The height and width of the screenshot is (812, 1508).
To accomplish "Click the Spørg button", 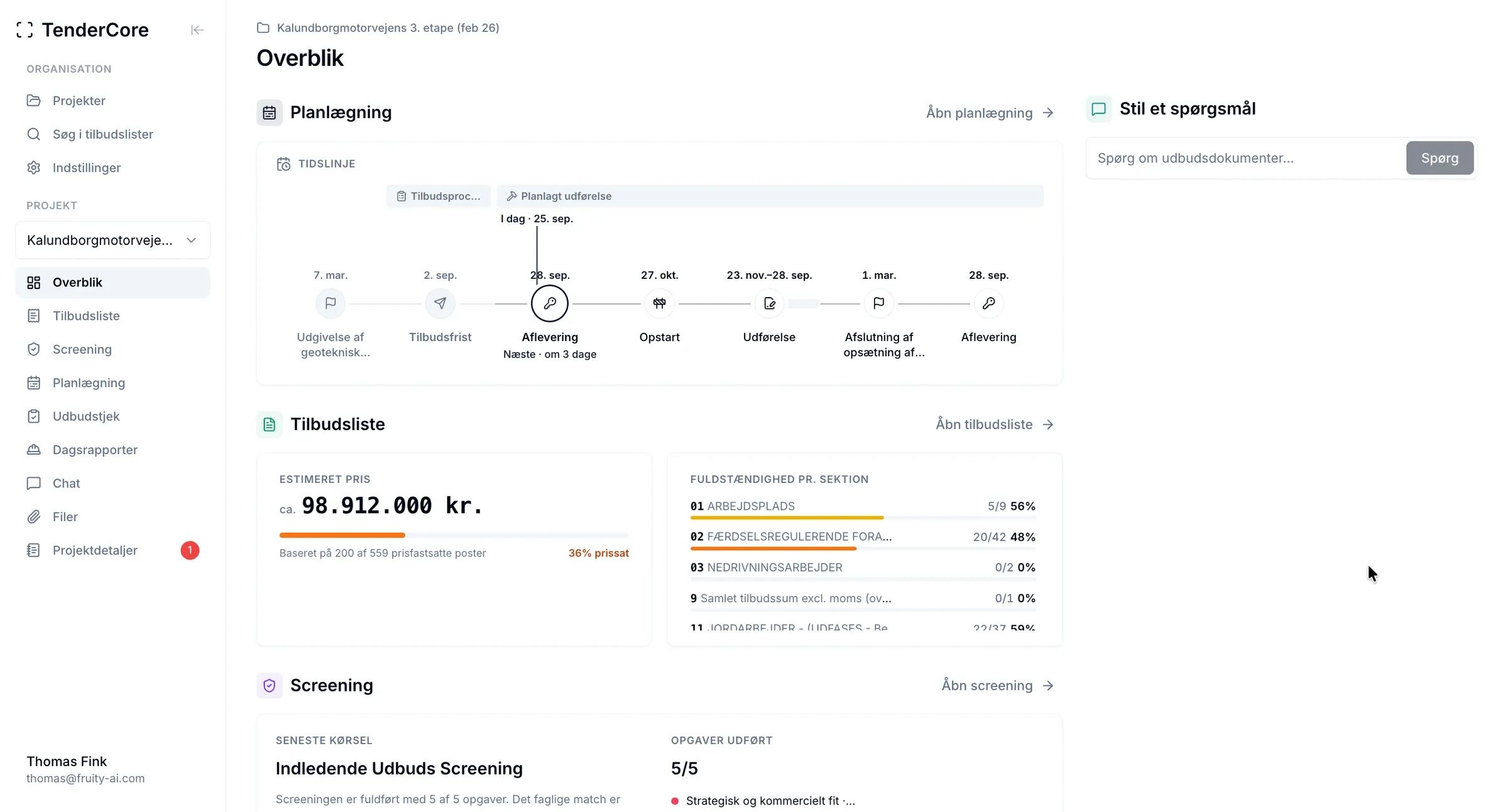I will pyautogui.click(x=1440, y=158).
